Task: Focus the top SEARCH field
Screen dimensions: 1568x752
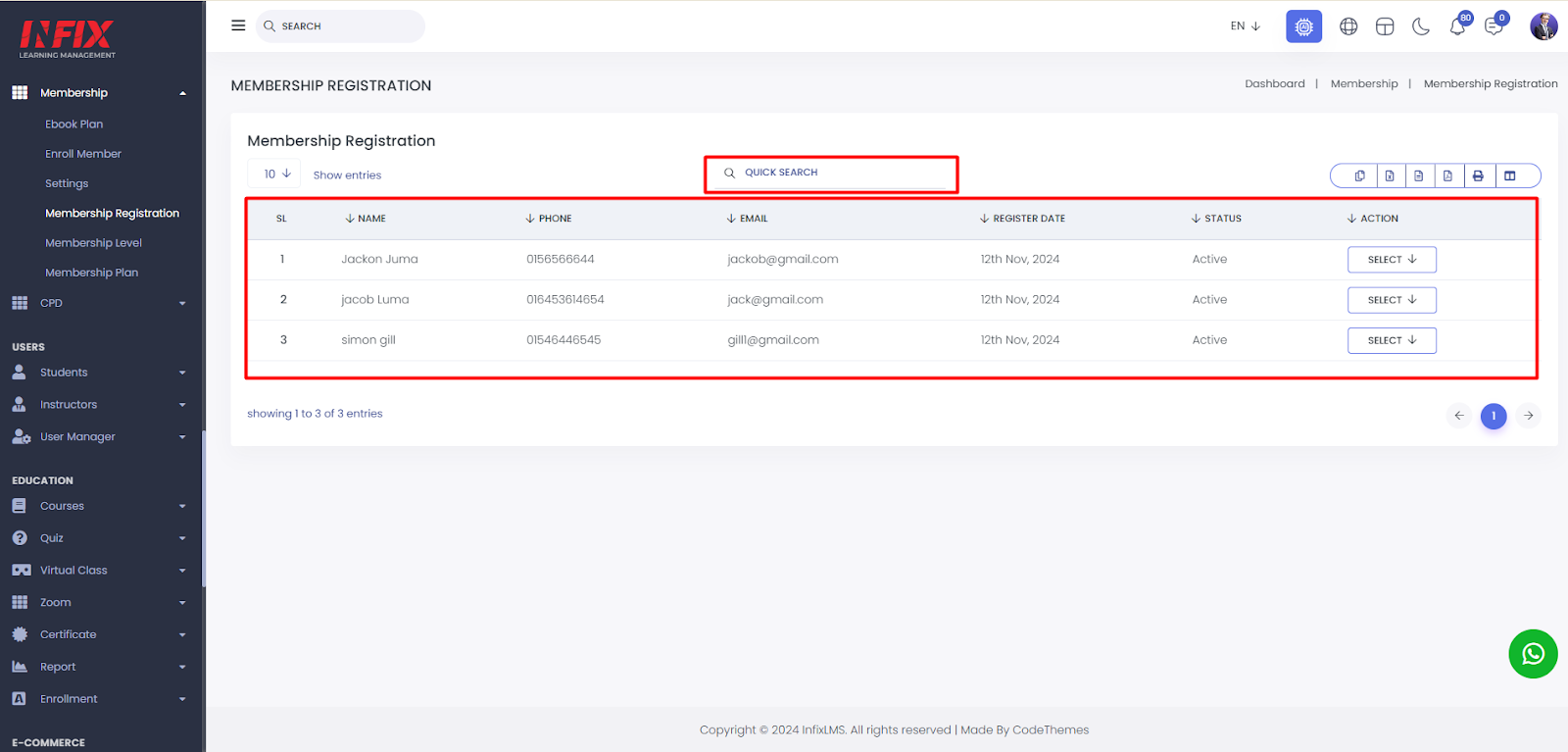Action: click(x=340, y=26)
